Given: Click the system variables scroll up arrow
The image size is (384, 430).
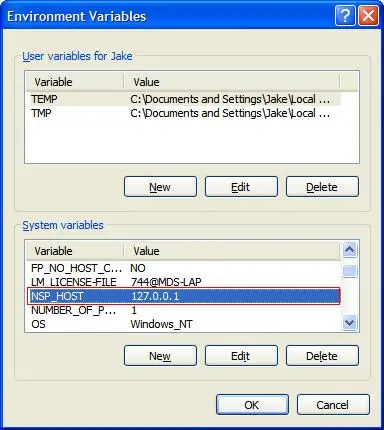Looking at the screenshot, I should 349,250.
